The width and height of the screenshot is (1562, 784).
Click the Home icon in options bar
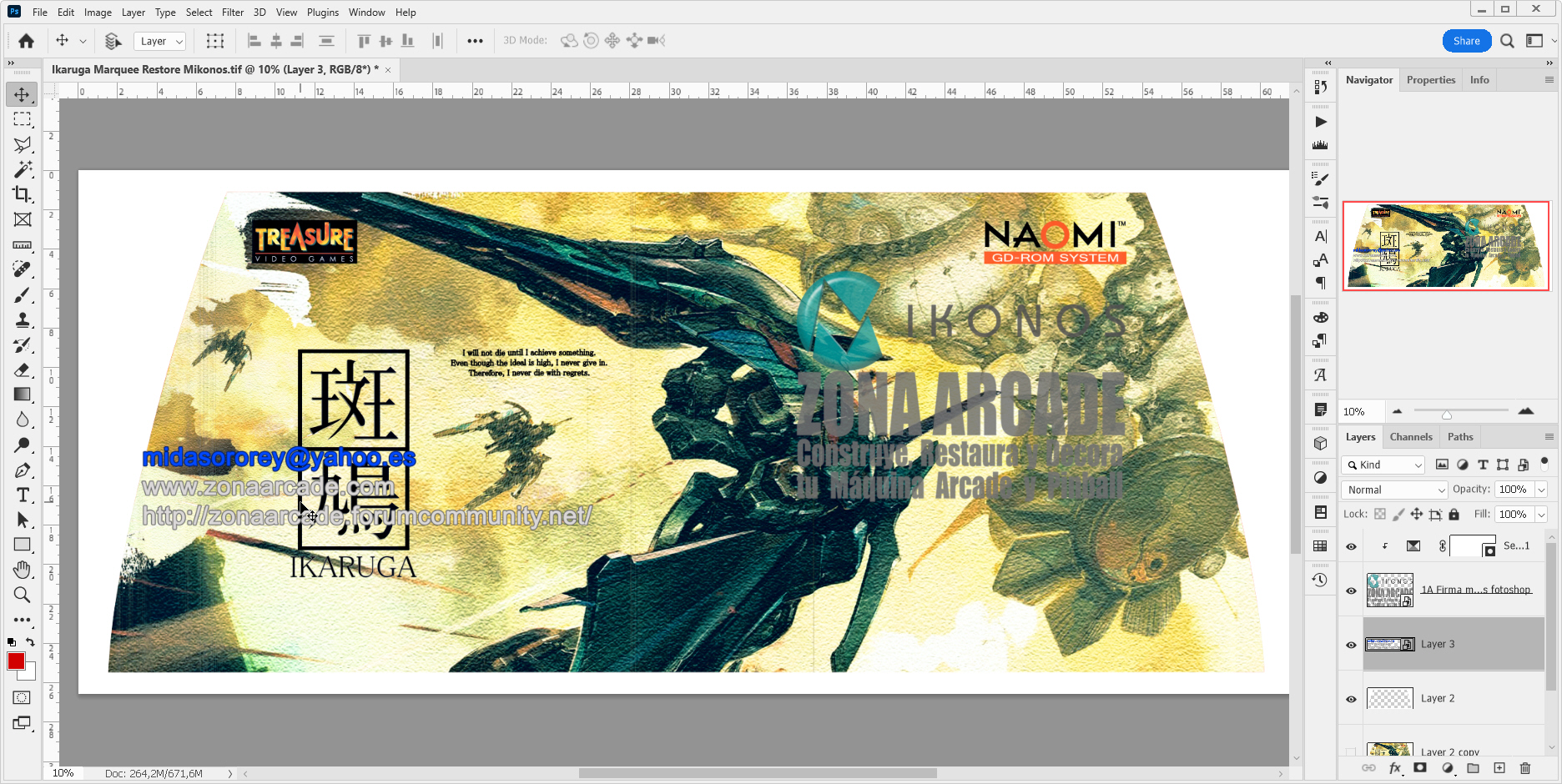(27, 41)
